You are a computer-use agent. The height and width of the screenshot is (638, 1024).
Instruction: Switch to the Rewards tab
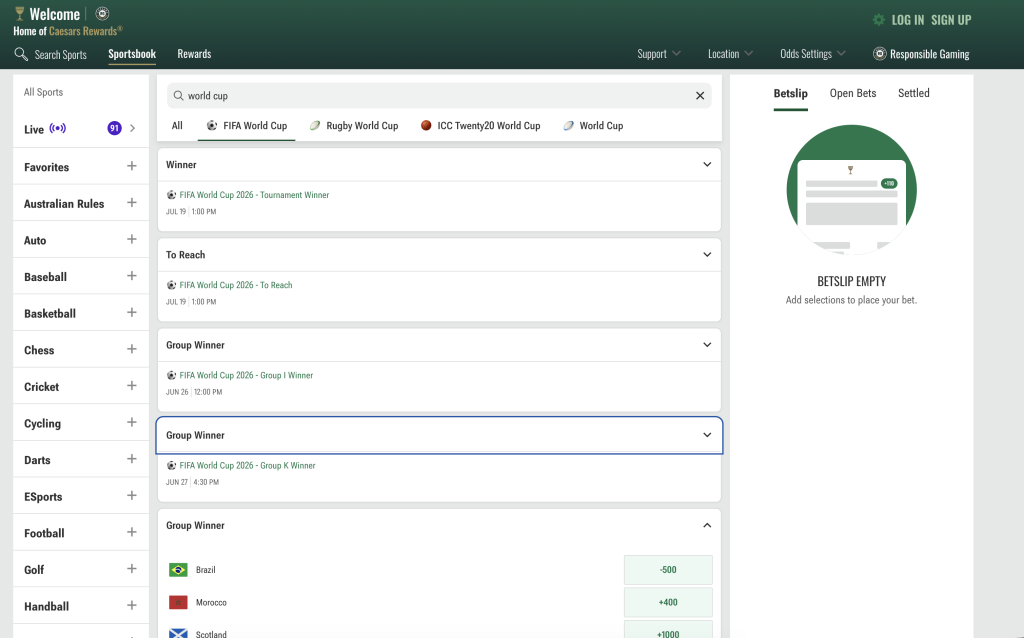(x=194, y=54)
